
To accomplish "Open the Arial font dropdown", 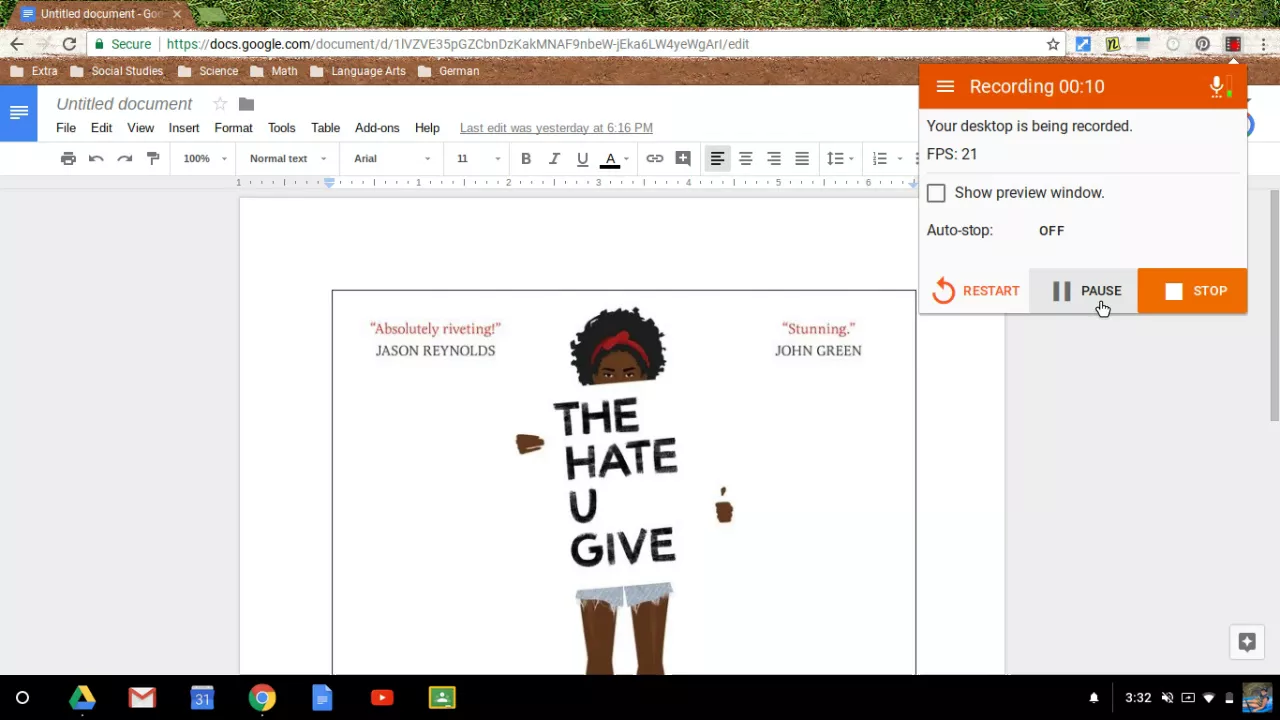I will [x=392, y=158].
